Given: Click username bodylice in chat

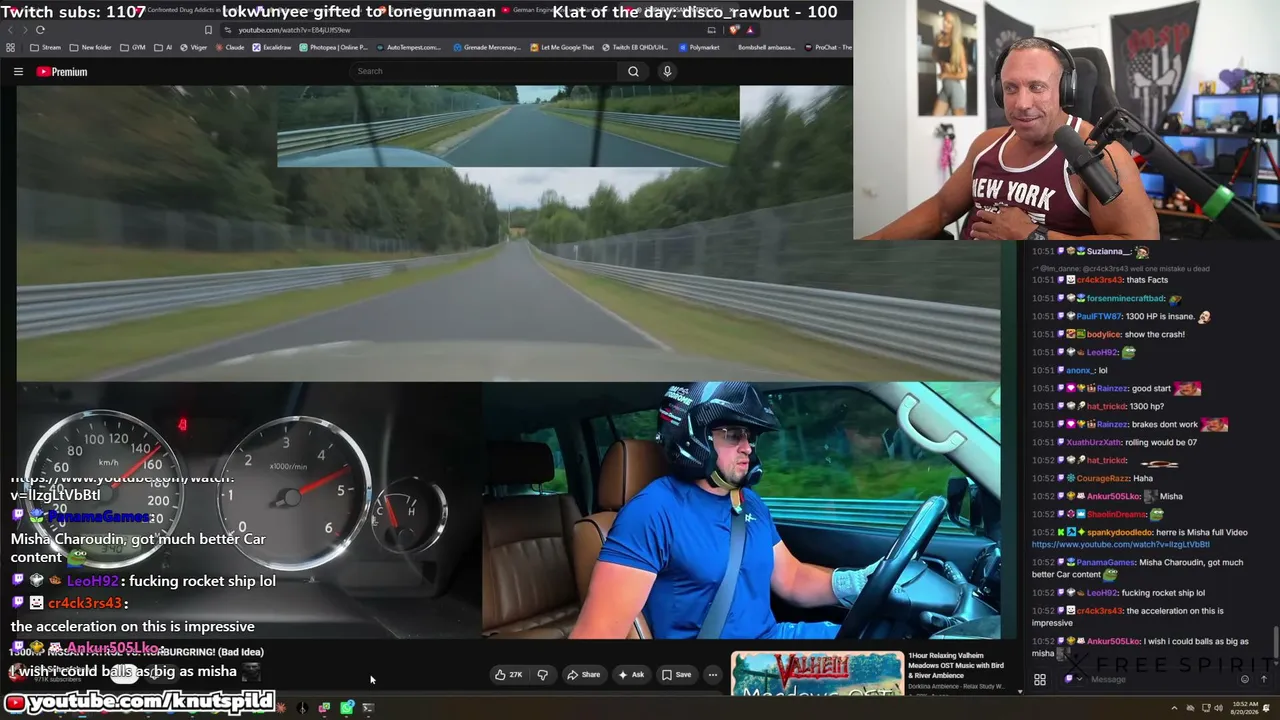Looking at the screenshot, I should pyautogui.click(x=1104, y=334).
